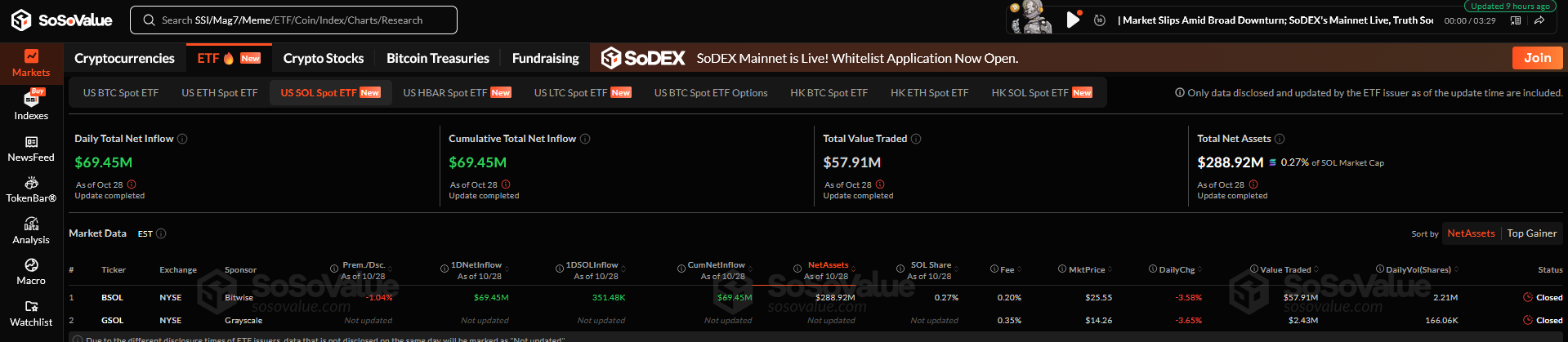The width and height of the screenshot is (1568, 342).
Task: Rewind audio by ten seconds
Action: pyautogui.click(x=1100, y=20)
